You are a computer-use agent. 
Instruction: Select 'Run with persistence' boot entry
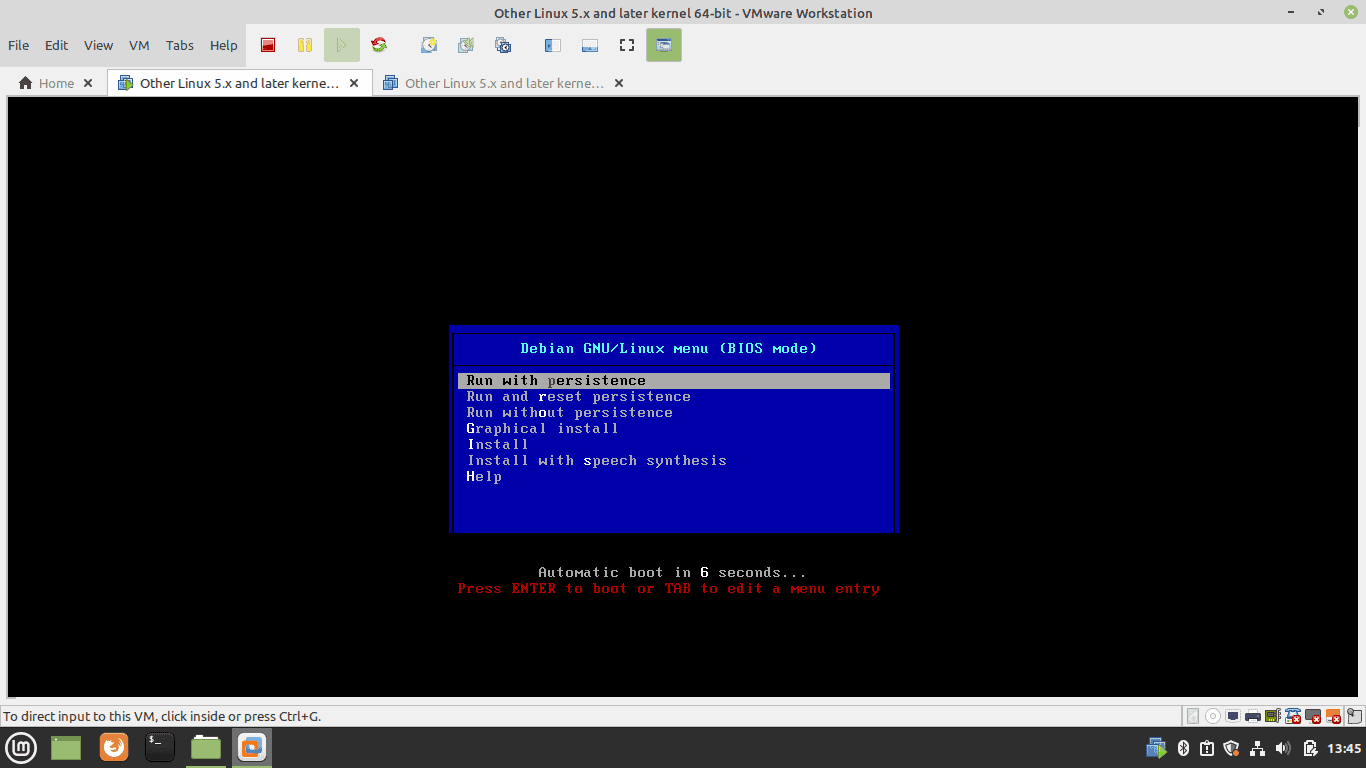tap(674, 381)
